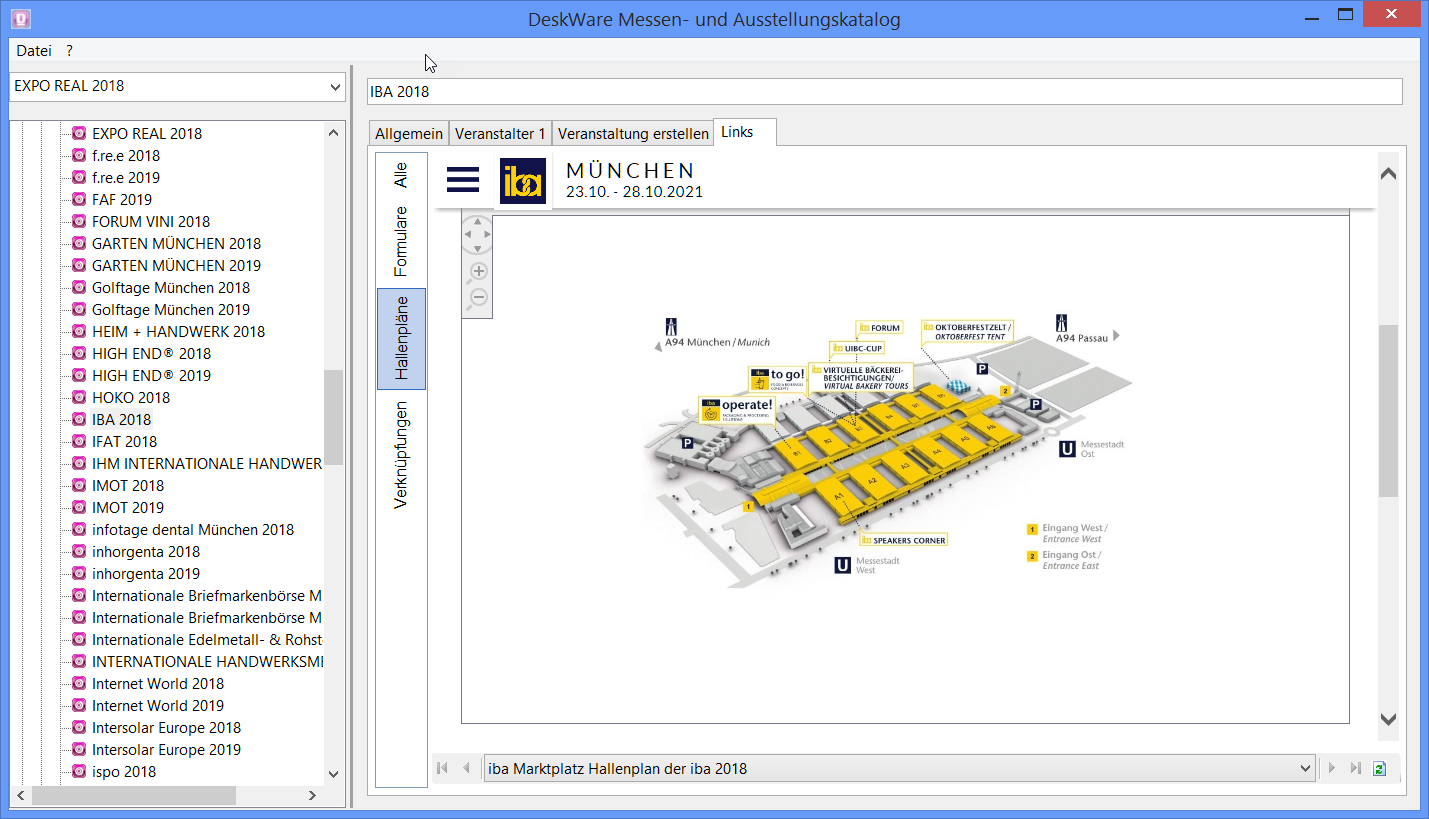Viewport: 1429px width, 819px height.
Task: Click tree horizontal scroll right arrow
Action: click(x=312, y=795)
